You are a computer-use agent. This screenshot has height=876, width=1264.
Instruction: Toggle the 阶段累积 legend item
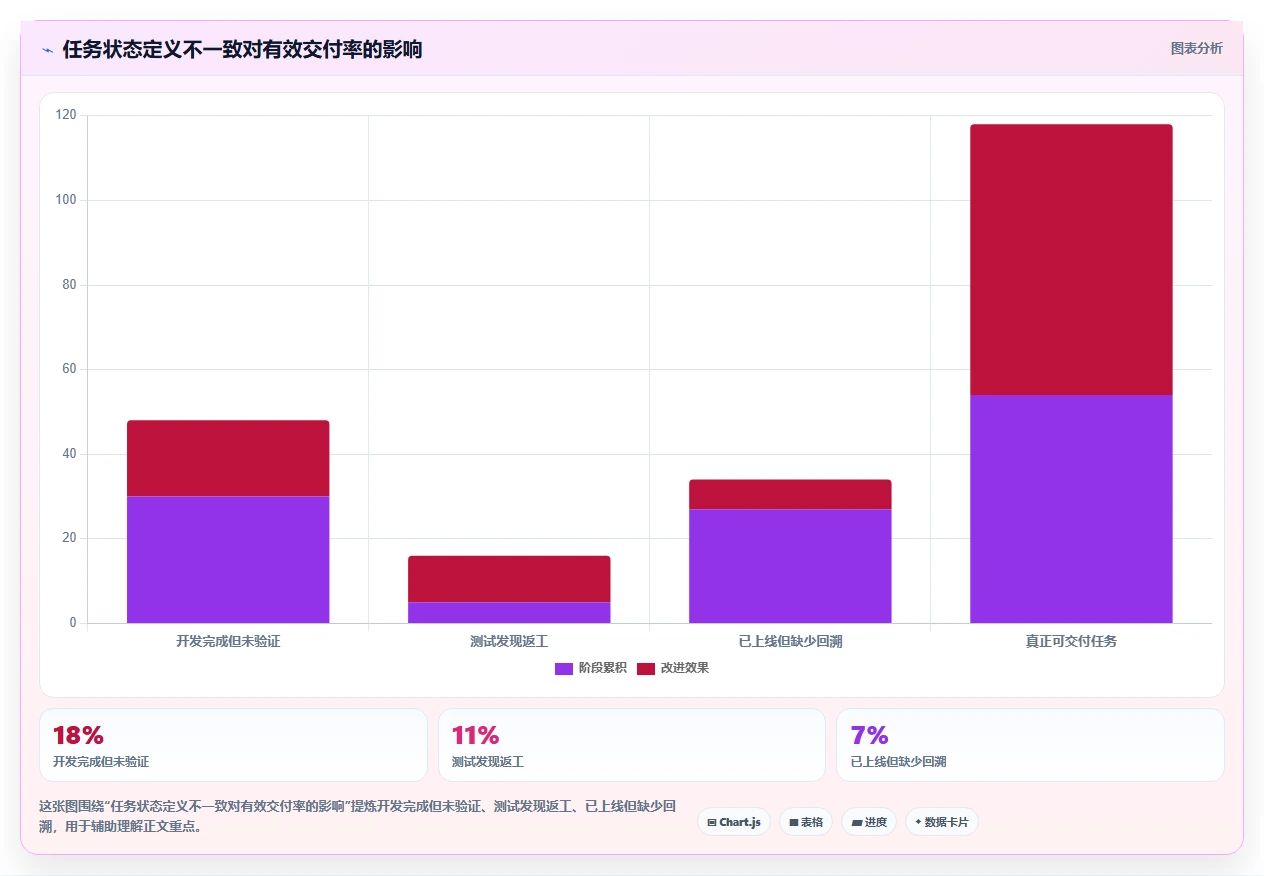tap(590, 668)
